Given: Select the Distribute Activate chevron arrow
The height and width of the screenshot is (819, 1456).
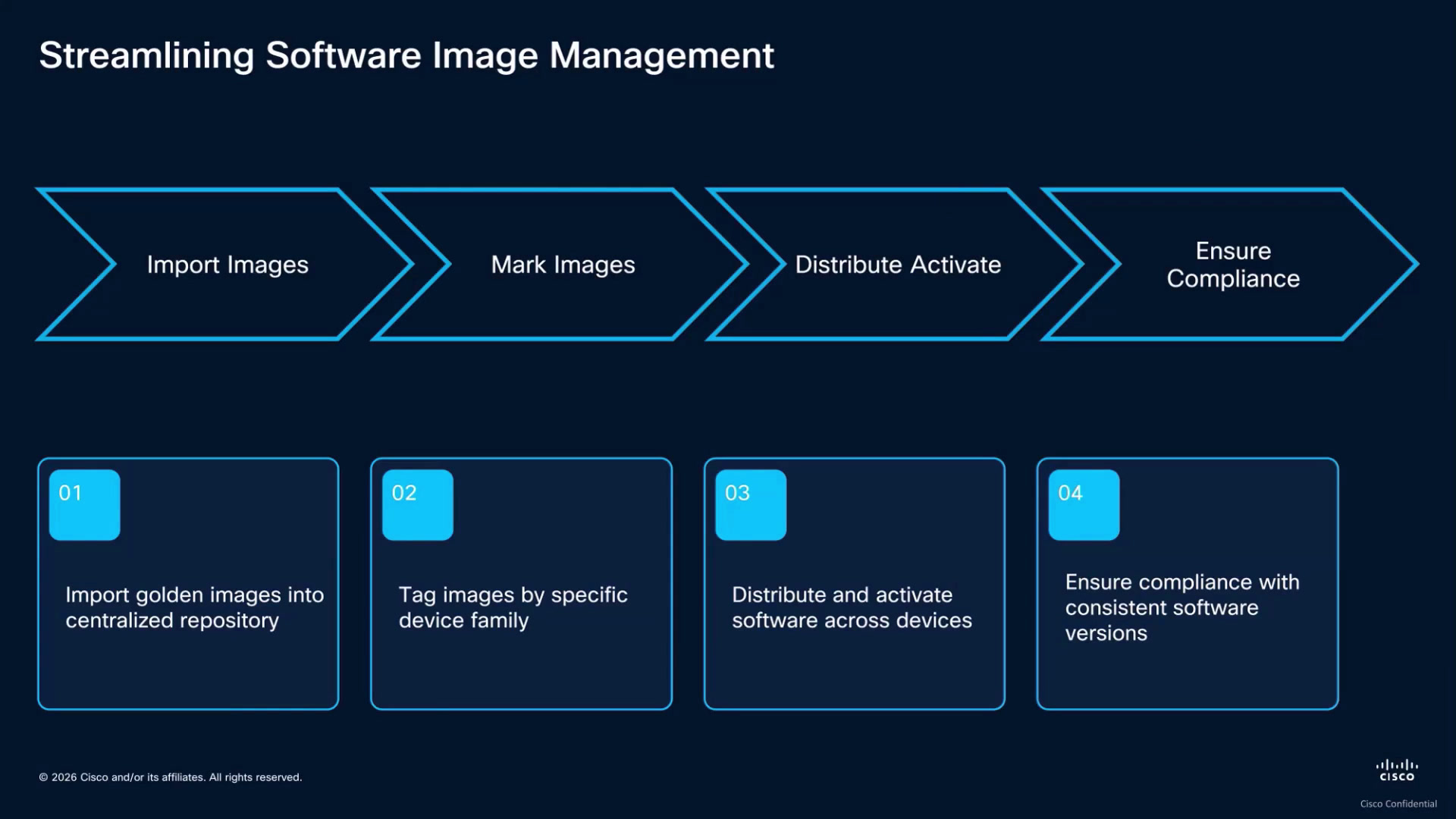Looking at the screenshot, I should pos(897,264).
